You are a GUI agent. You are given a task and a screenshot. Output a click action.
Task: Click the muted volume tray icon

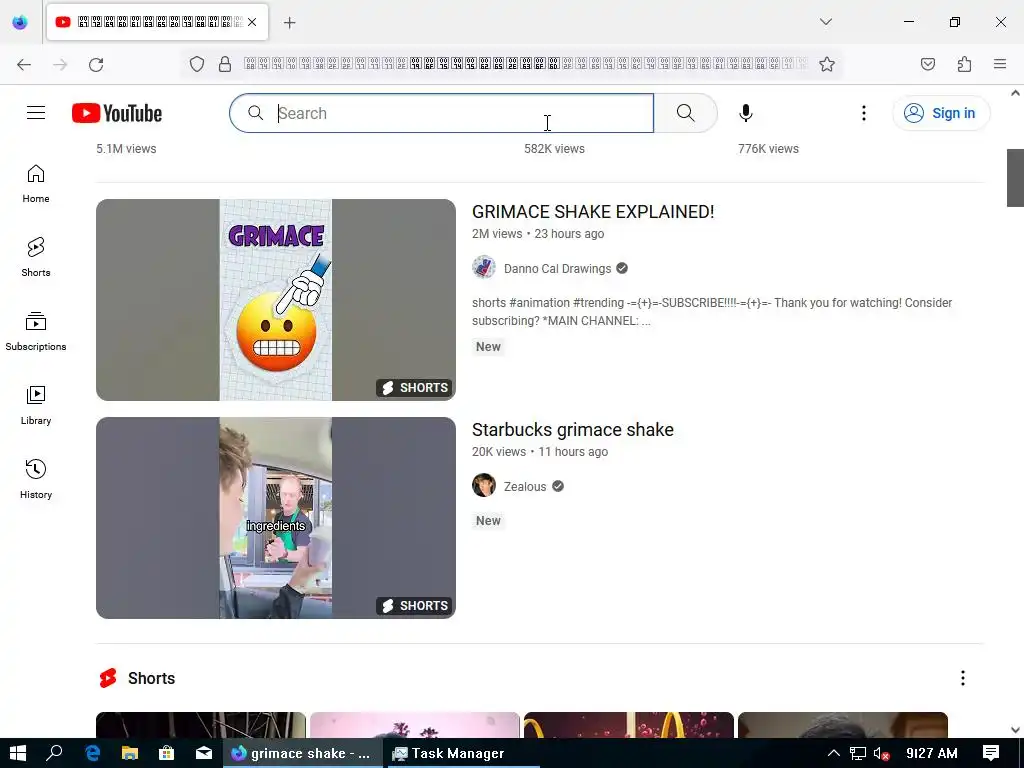point(882,754)
